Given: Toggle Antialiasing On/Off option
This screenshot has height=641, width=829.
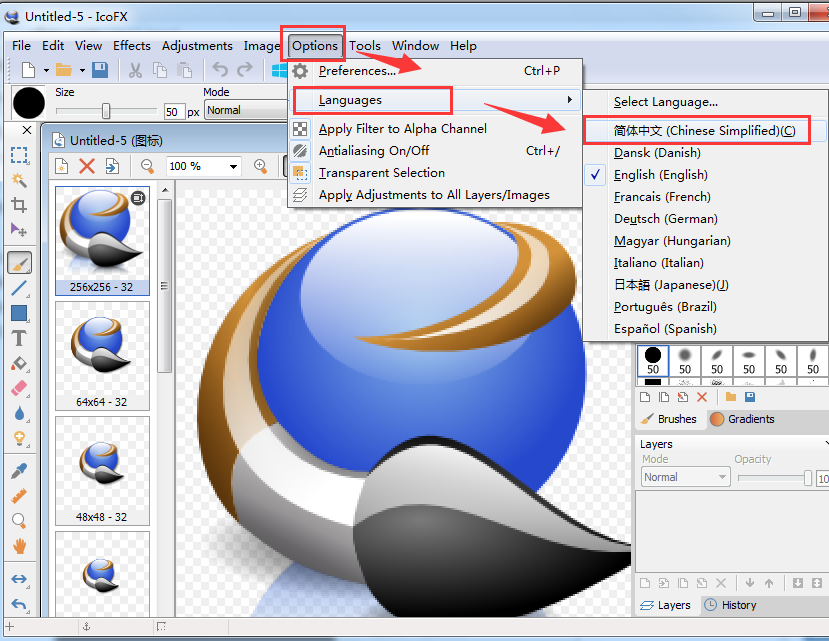Looking at the screenshot, I should (373, 151).
